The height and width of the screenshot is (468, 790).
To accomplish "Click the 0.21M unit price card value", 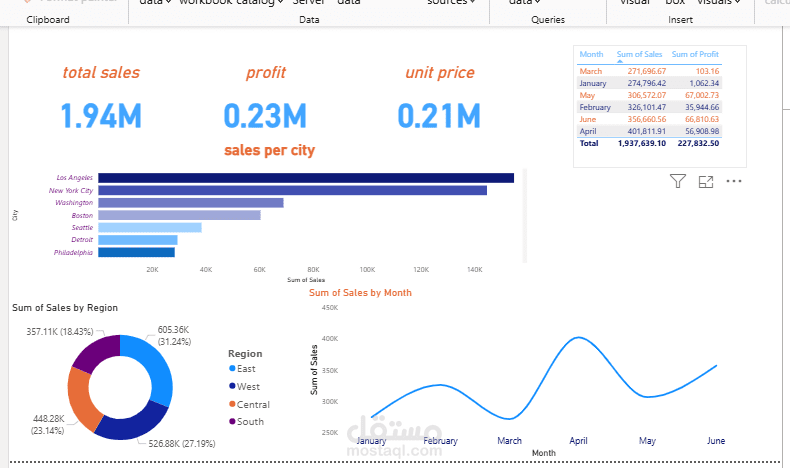I will [x=439, y=116].
